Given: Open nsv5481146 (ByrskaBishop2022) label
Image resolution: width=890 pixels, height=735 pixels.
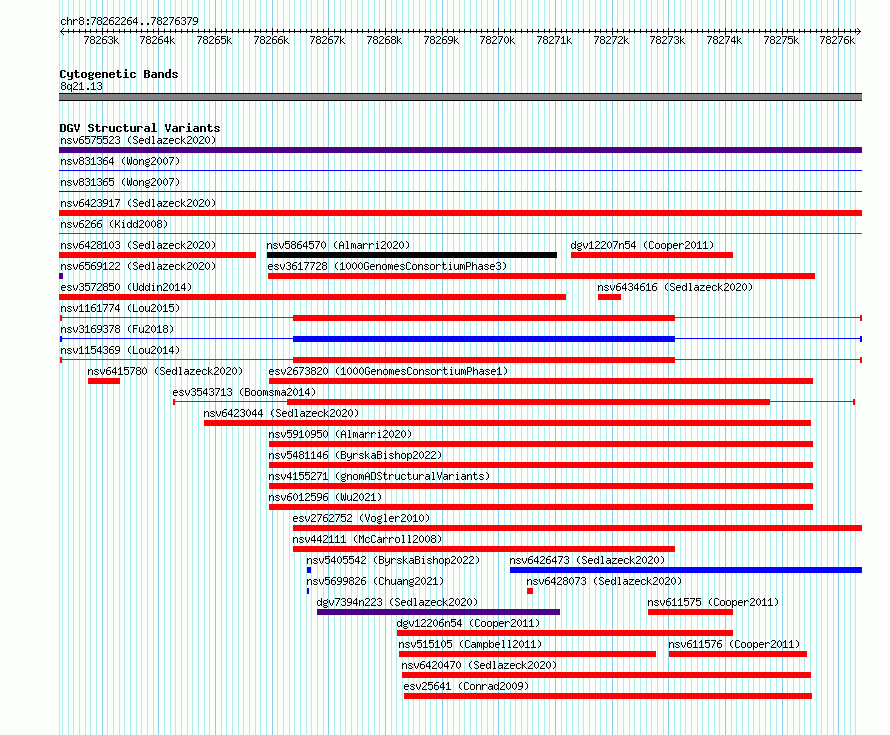Looking at the screenshot, I should tap(355, 455).
